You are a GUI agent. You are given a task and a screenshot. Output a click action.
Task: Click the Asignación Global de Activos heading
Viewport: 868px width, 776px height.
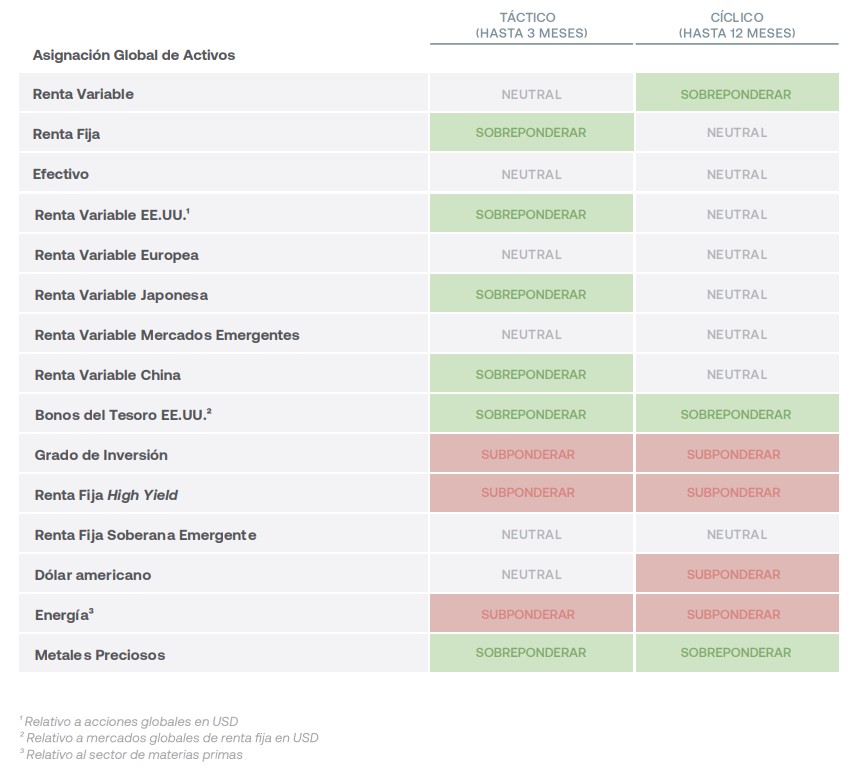tap(134, 55)
